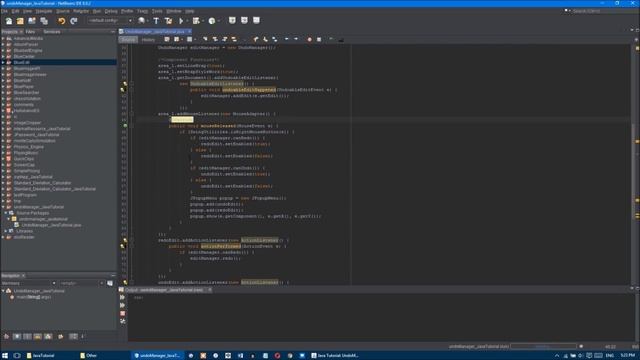Toggle third Navigator filter button at bottom
Image resolution: width=640 pixels, height=360 pixels.
point(27,336)
